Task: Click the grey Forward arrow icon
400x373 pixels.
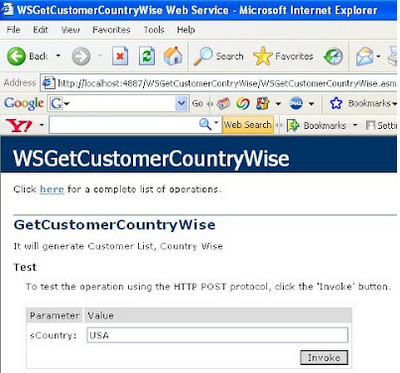Action: (x=81, y=56)
